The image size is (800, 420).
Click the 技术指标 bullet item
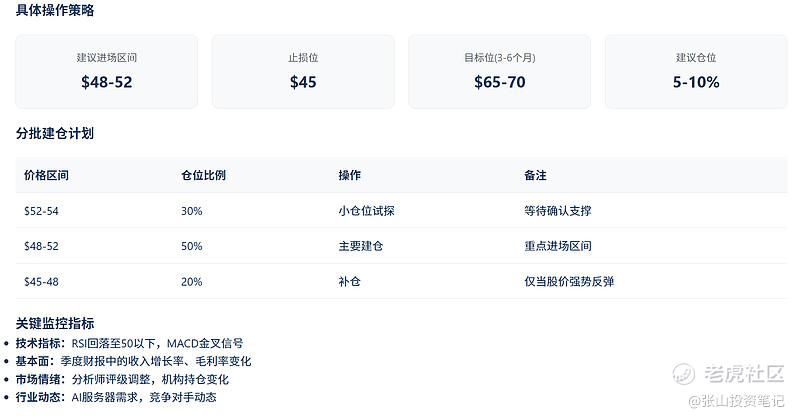click(x=130, y=343)
